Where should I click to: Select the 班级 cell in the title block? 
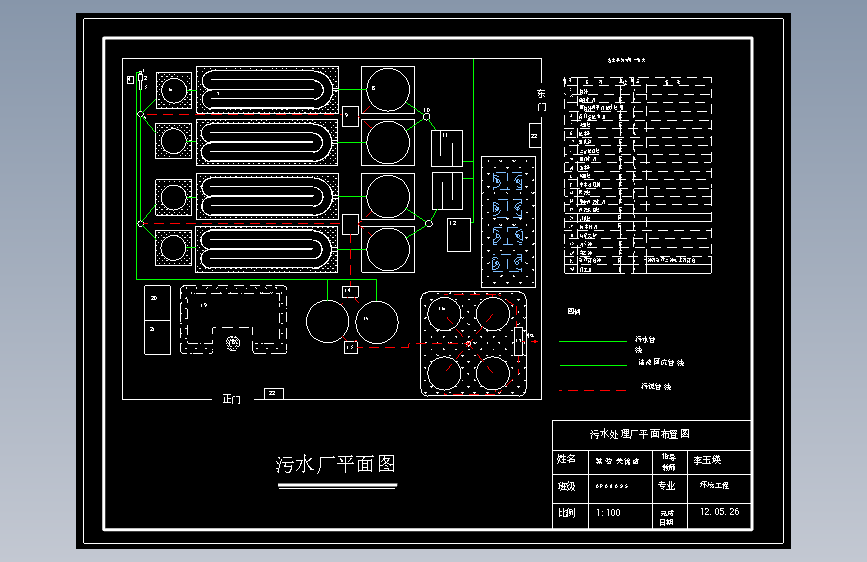570,488
